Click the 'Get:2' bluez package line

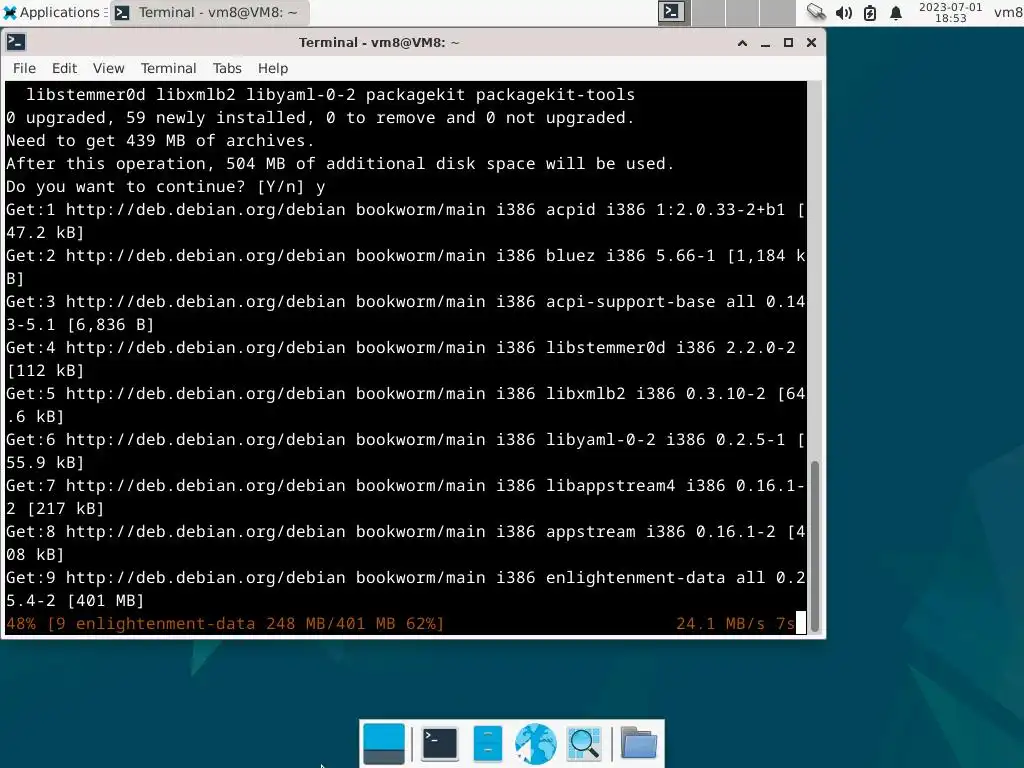(x=406, y=267)
